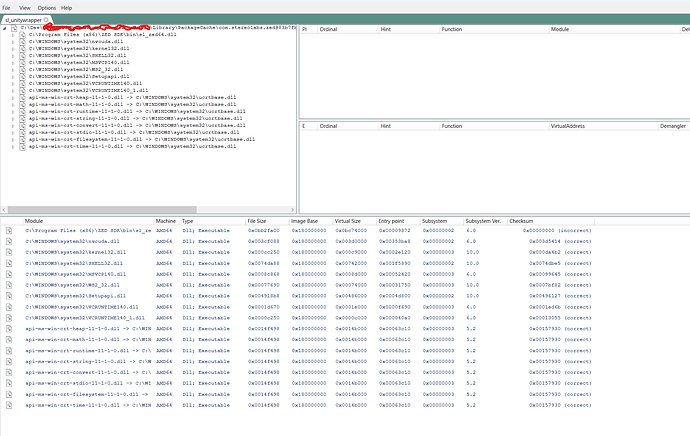690x436 pixels.
Task: Sort module list by Subsystem Ver. column
Action: click(x=485, y=221)
